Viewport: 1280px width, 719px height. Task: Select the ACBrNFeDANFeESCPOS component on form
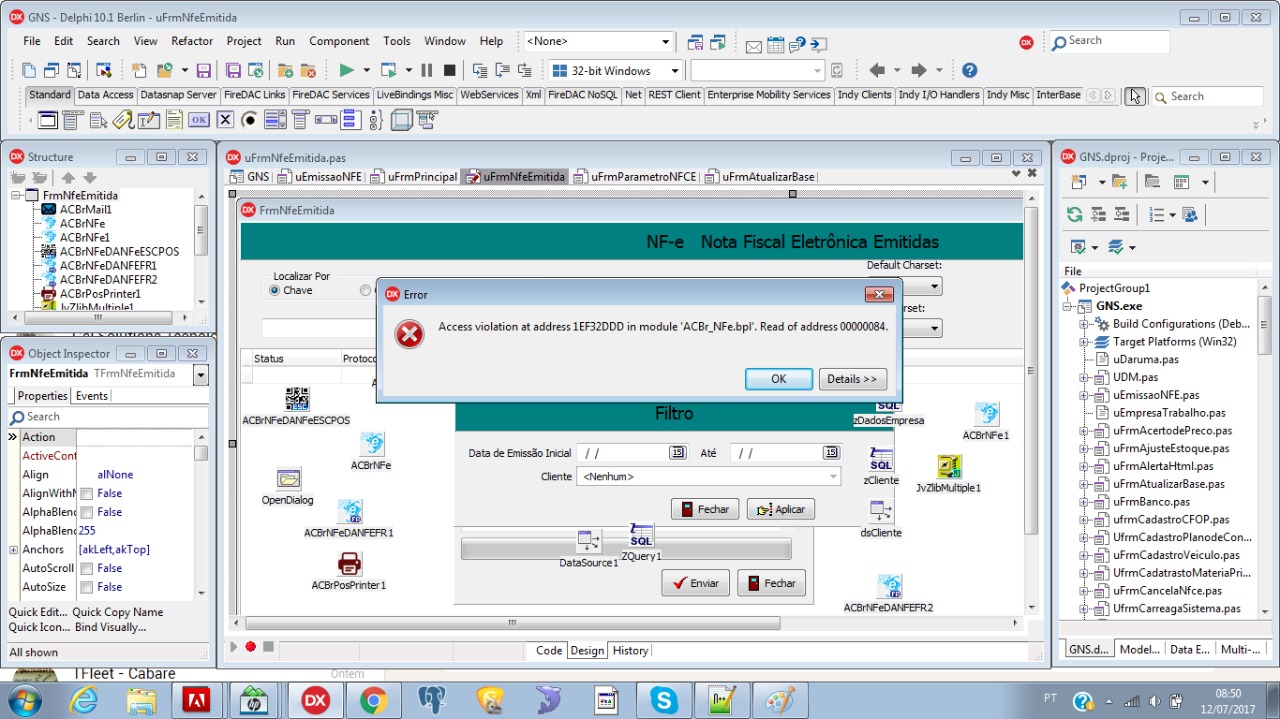[x=297, y=400]
